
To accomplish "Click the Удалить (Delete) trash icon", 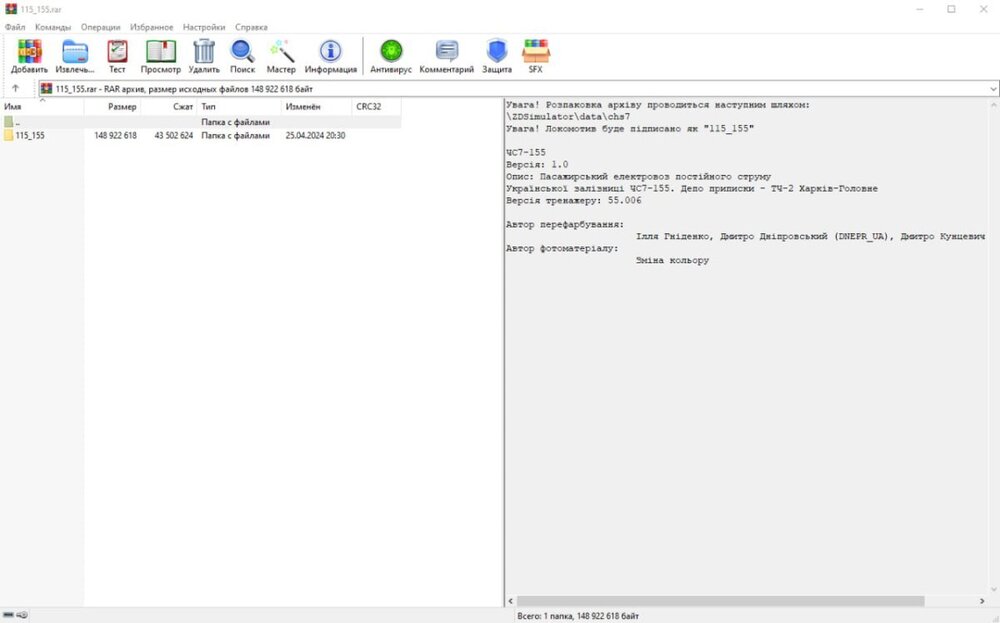I will [204, 52].
